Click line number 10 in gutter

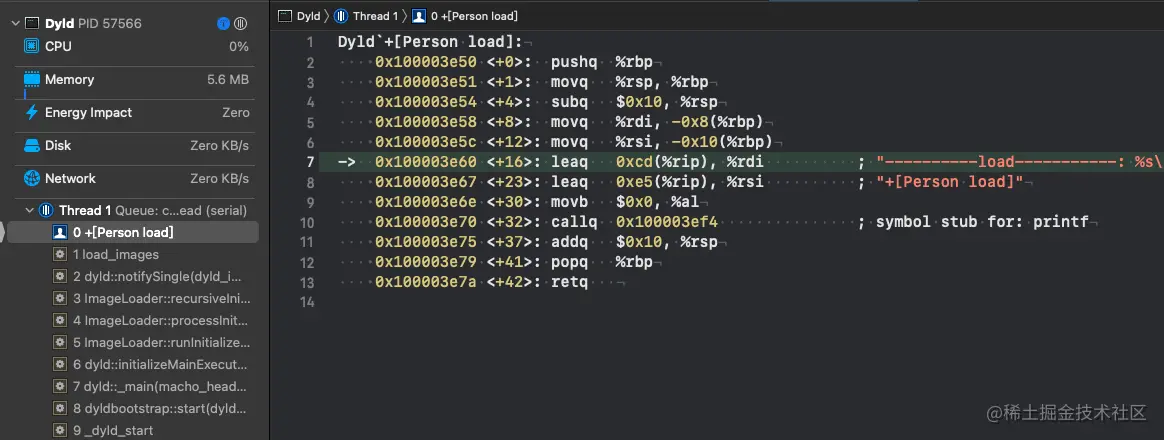pos(307,223)
